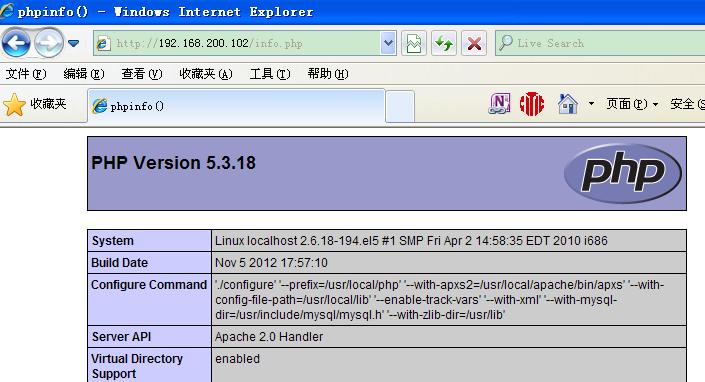Click the magnifier icon in Live Search
The height and width of the screenshot is (382, 705).
tap(506, 43)
